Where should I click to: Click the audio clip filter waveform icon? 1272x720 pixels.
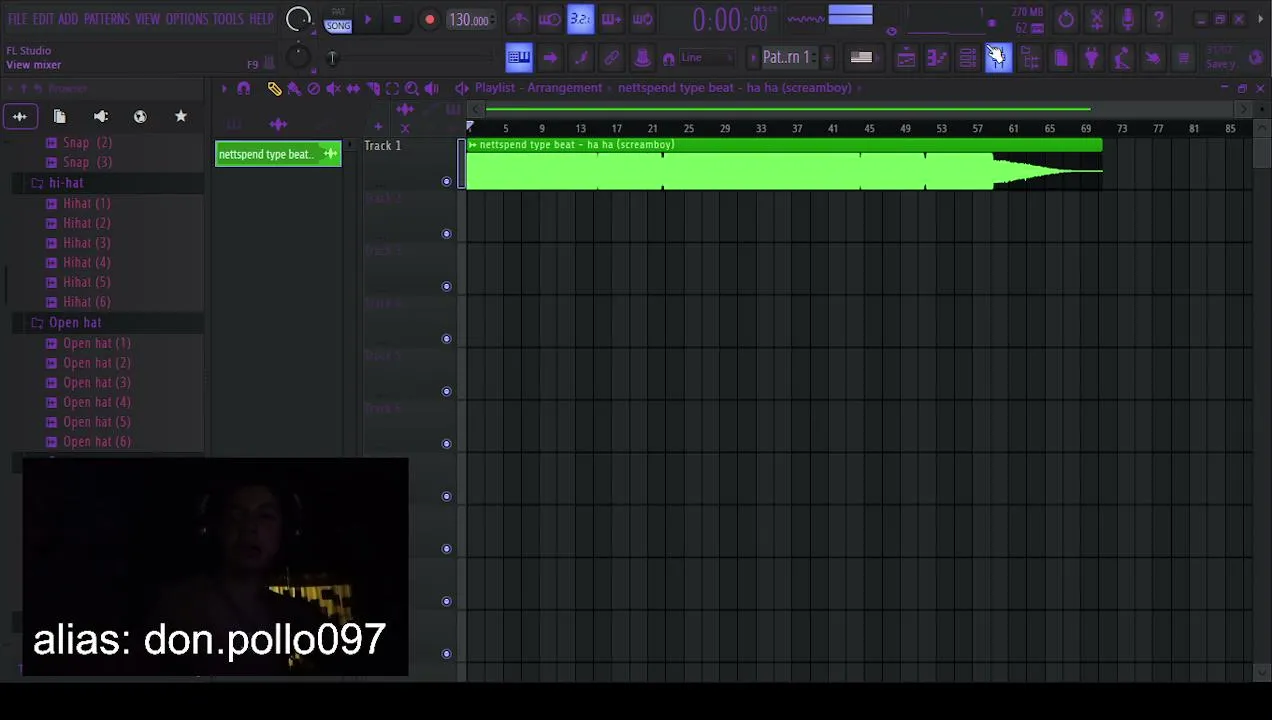click(278, 125)
